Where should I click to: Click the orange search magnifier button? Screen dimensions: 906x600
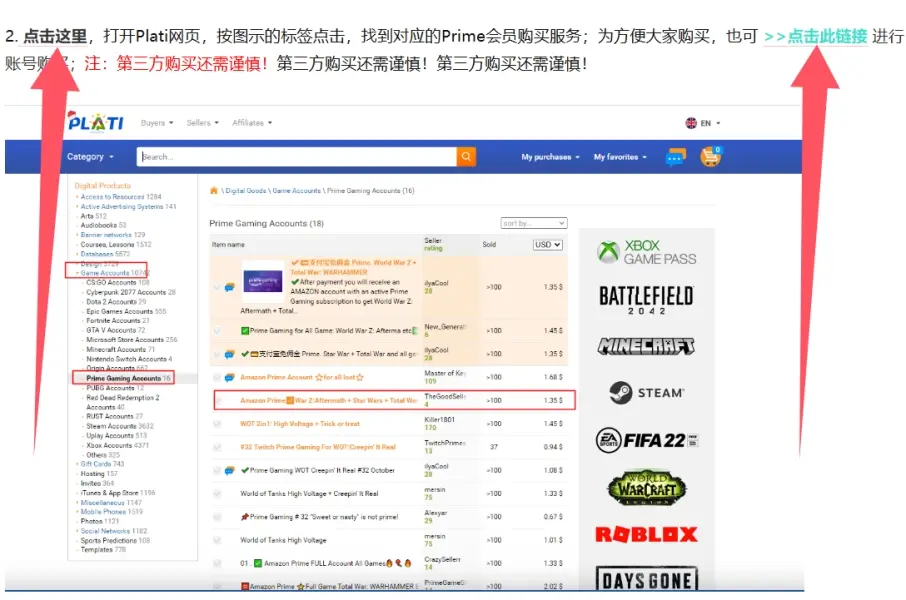click(x=466, y=157)
